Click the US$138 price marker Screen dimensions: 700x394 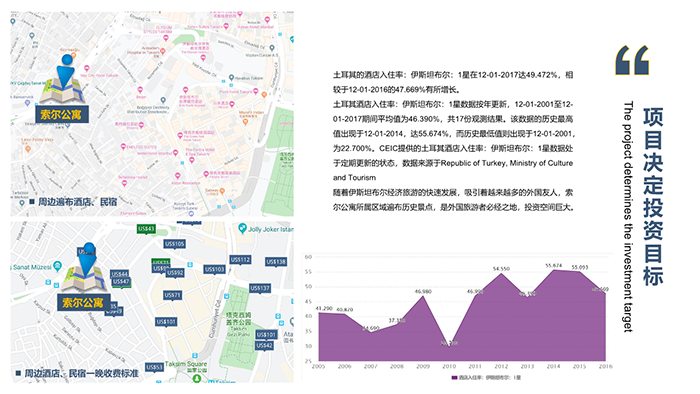tap(275, 262)
